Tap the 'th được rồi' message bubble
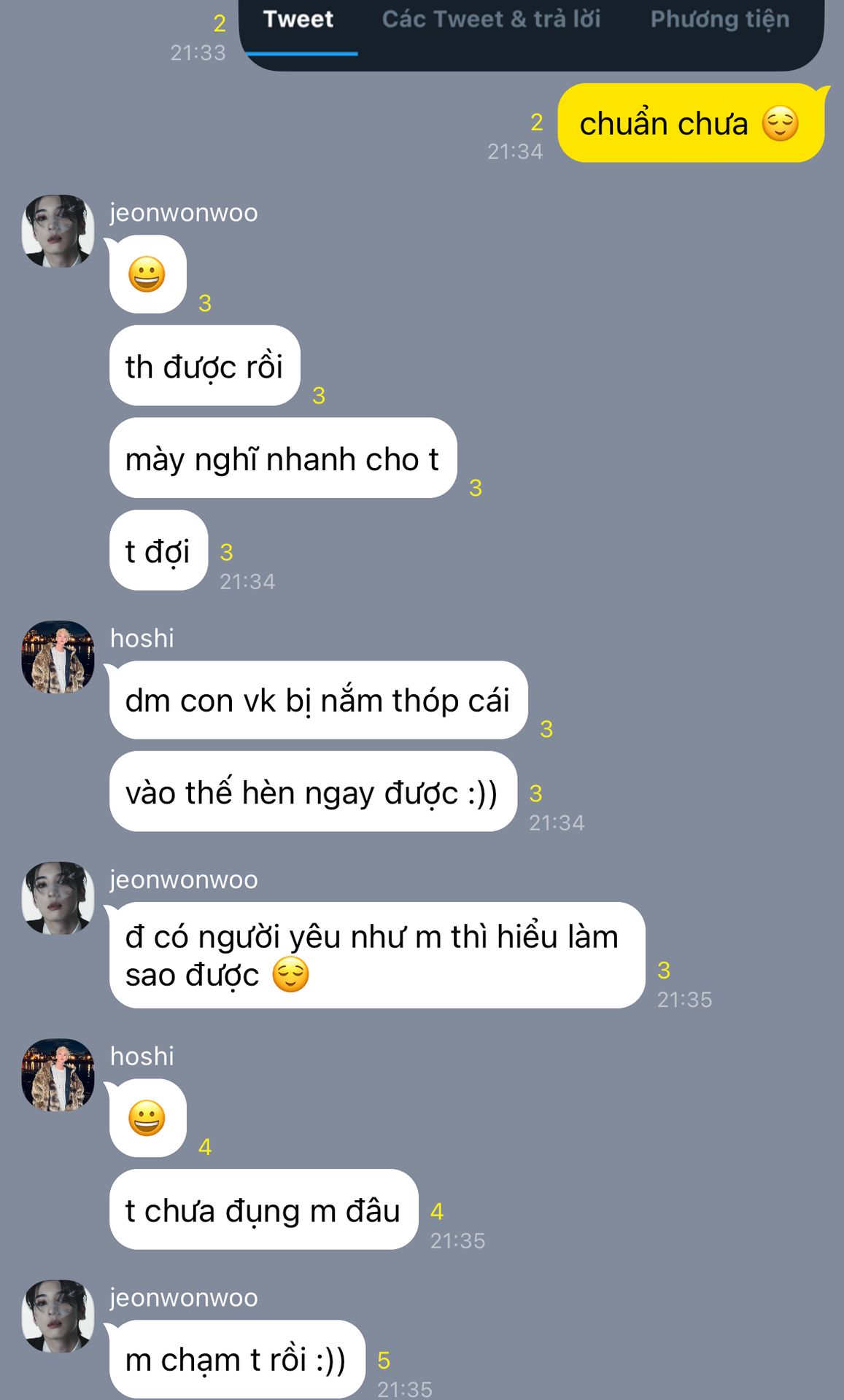This screenshot has height=1400, width=844. (205, 366)
